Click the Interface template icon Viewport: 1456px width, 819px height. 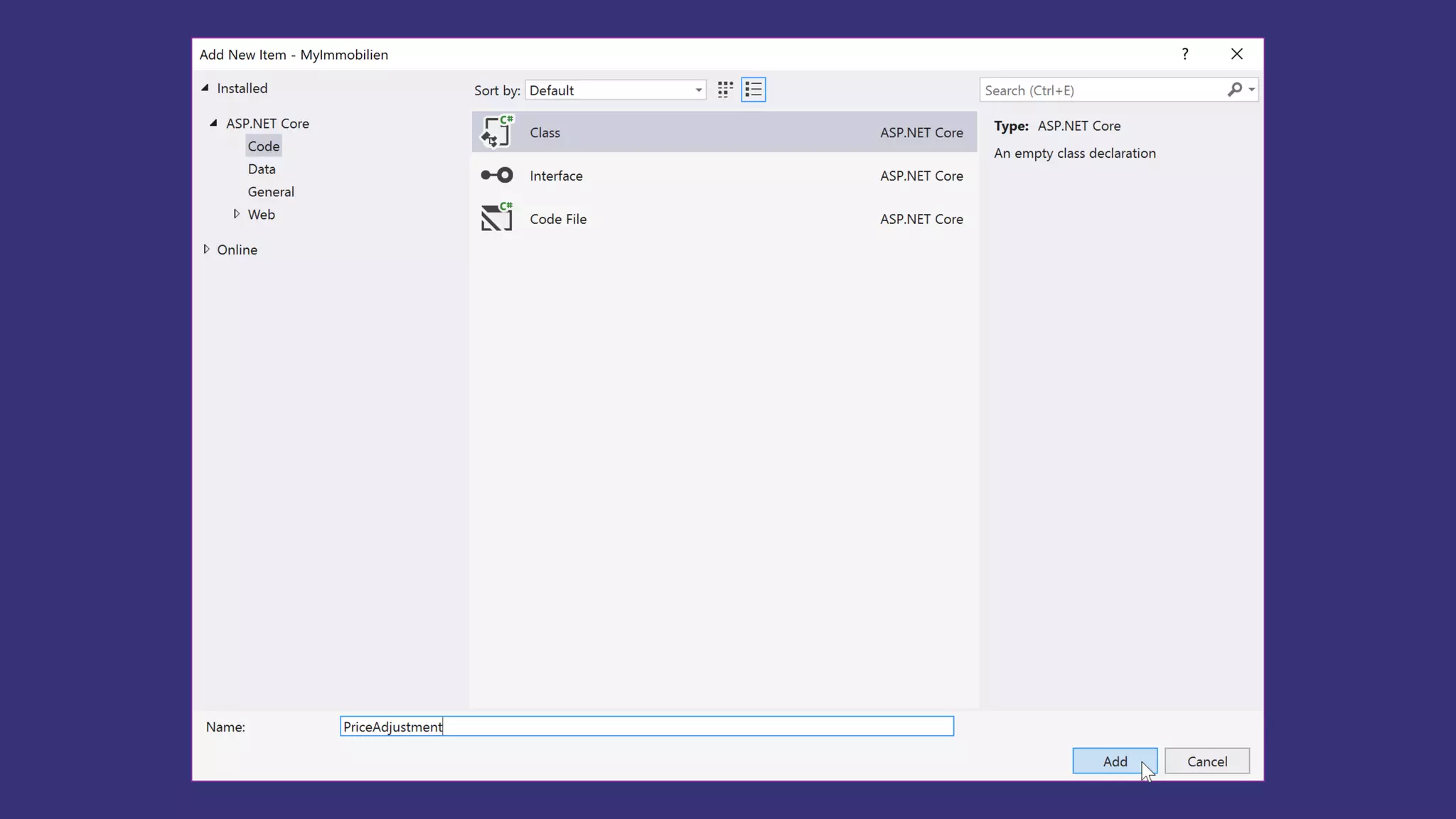coord(496,176)
